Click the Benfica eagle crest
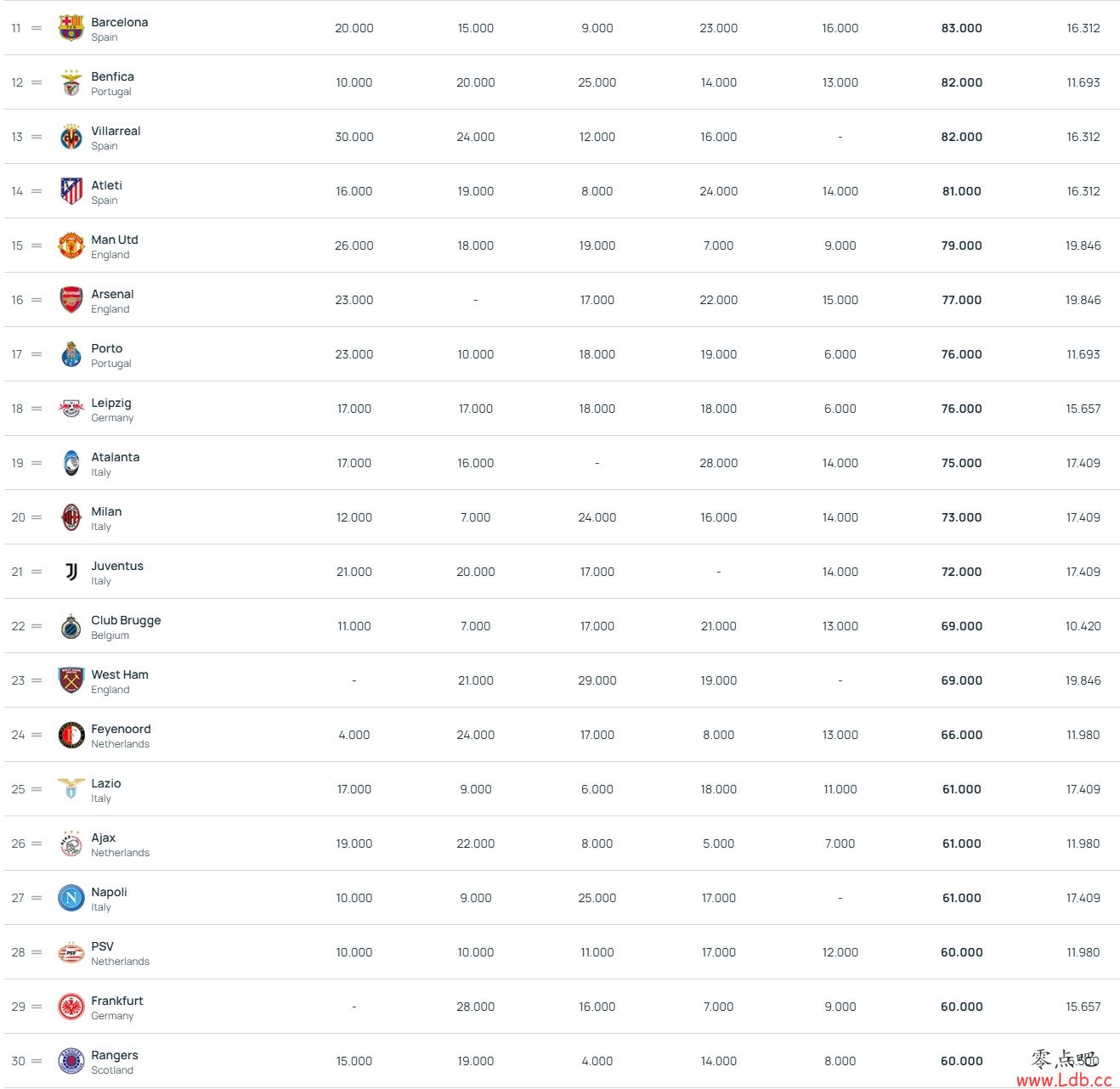 (x=71, y=82)
